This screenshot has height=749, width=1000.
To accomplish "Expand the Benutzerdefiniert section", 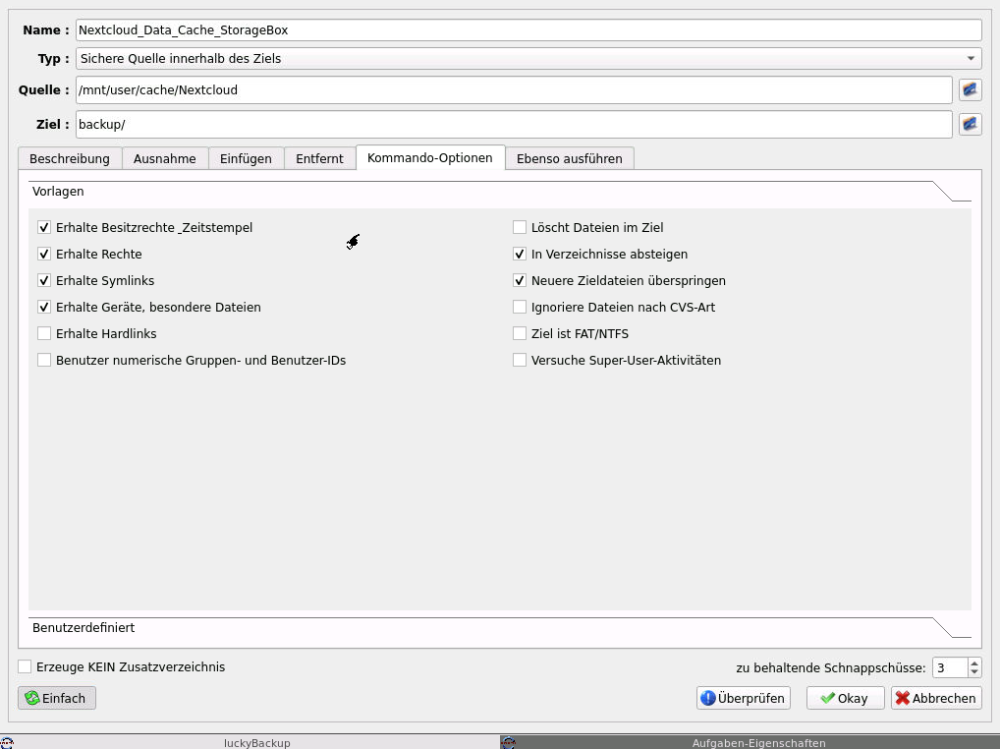I will [499, 628].
